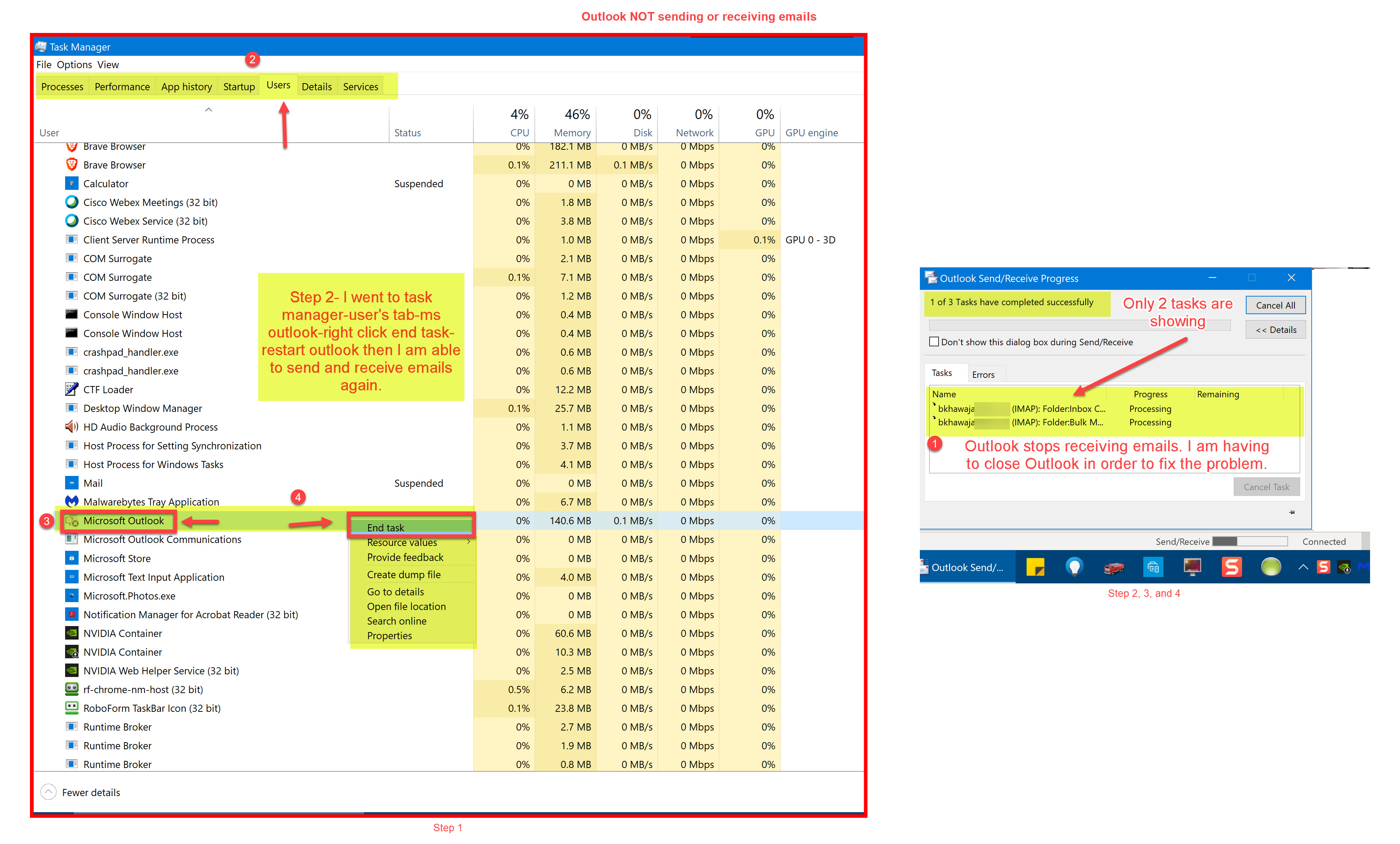This screenshot has height=844, width=1400.
Task: Open the blue printer scan taskbar app
Action: (1153, 567)
